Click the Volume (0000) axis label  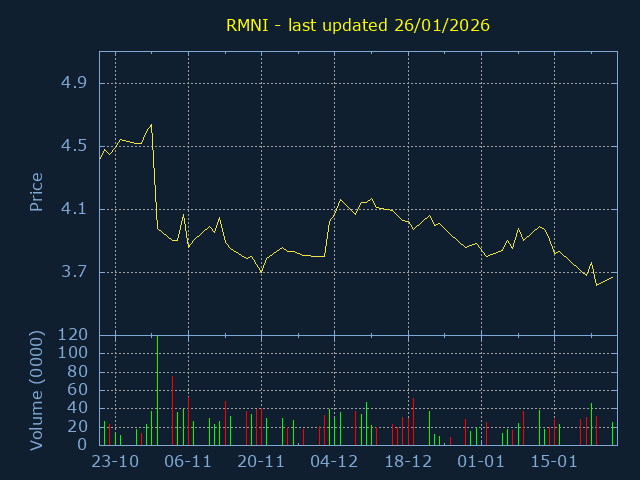[36, 389]
